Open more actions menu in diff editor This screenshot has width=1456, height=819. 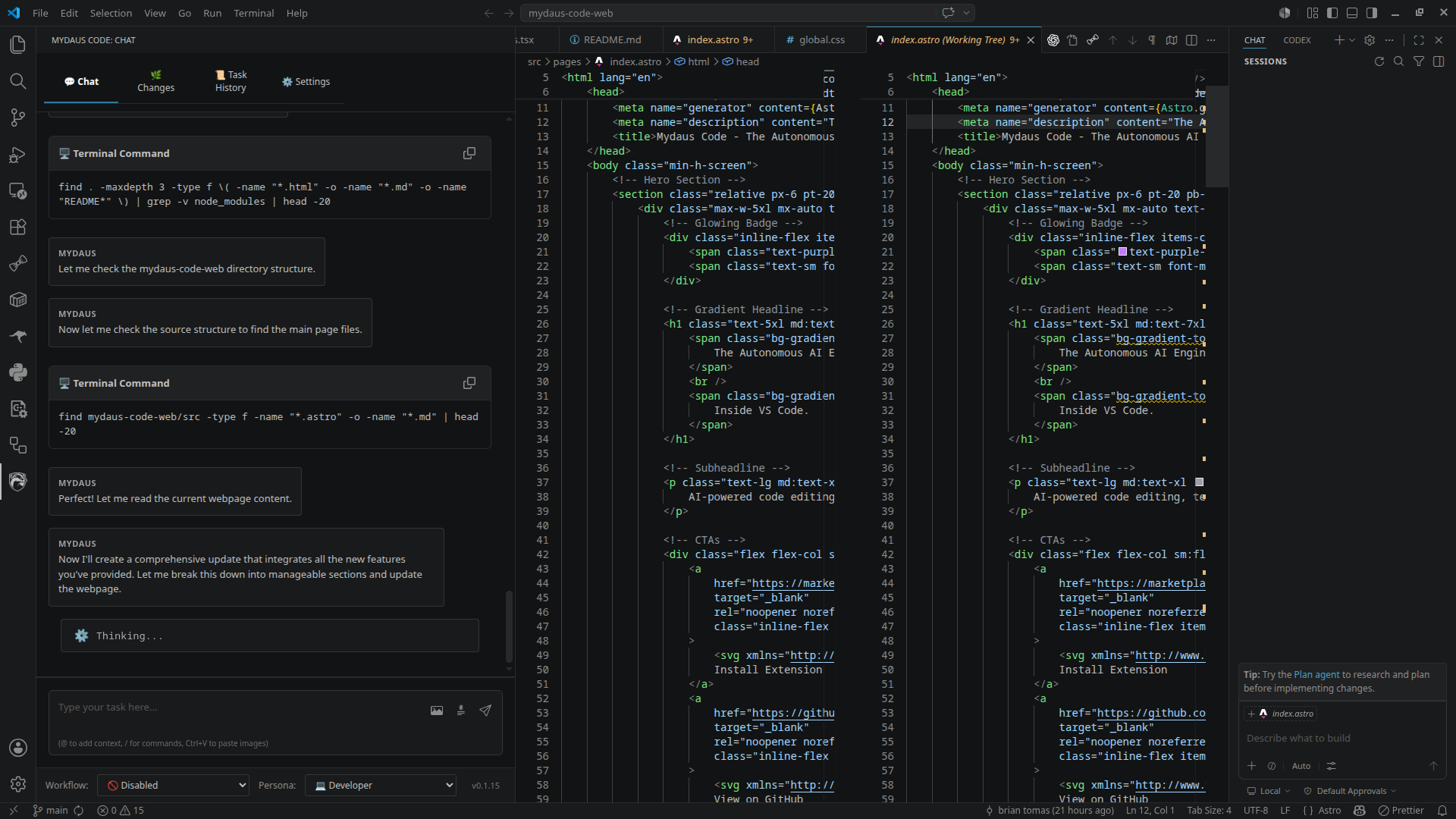pos(1211,40)
